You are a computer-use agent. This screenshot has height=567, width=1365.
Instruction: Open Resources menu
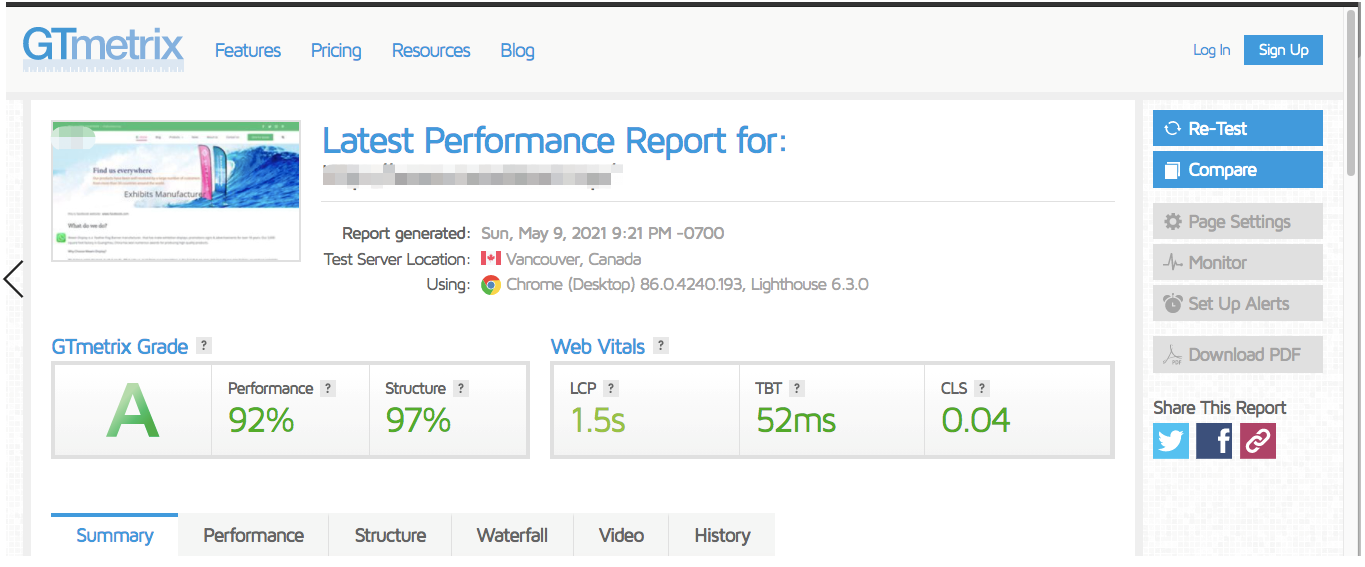(431, 50)
